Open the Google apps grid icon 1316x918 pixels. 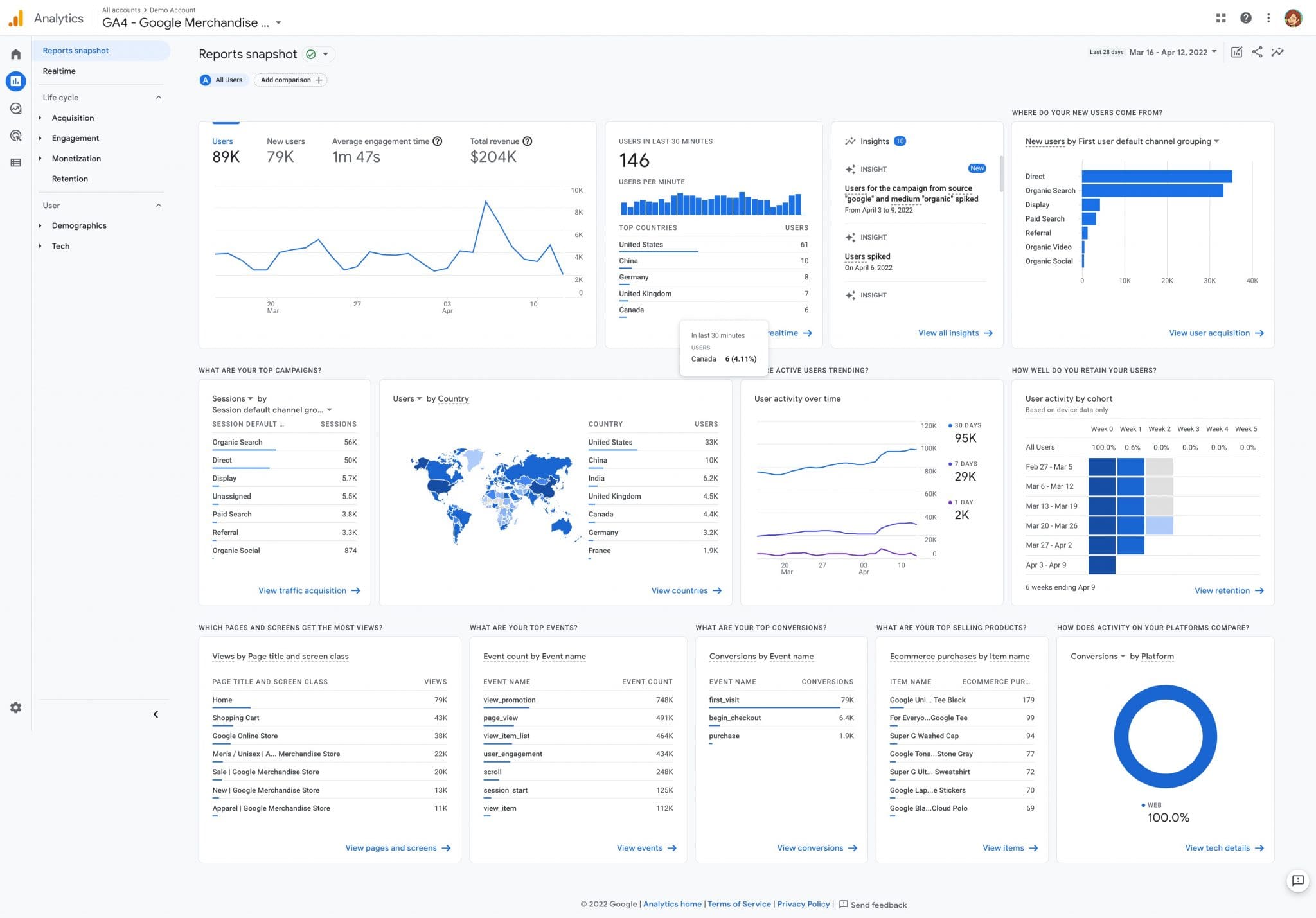pyautogui.click(x=1220, y=18)
